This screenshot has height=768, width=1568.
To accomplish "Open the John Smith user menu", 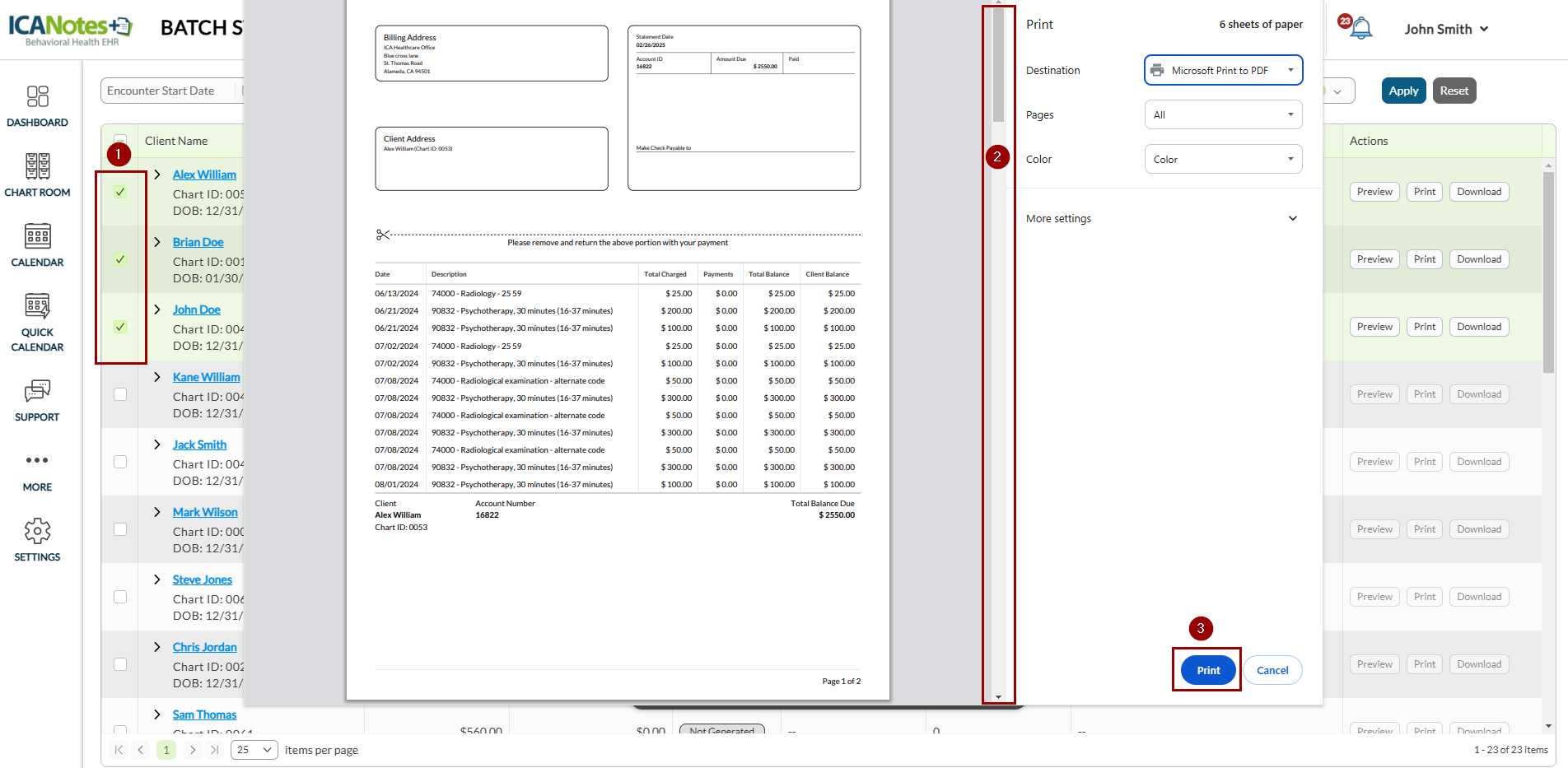I will click(1446, 30).
